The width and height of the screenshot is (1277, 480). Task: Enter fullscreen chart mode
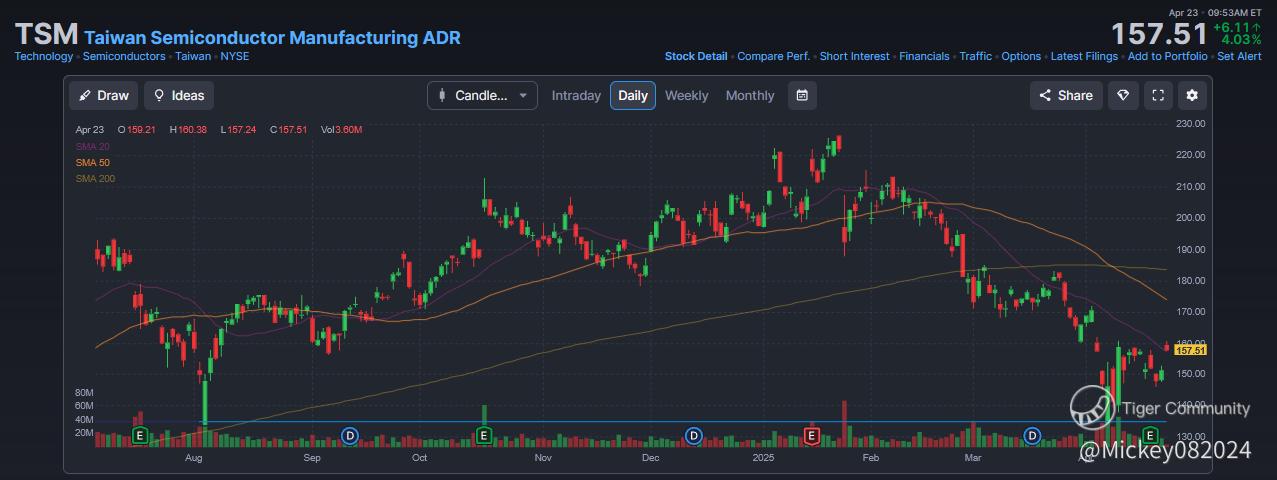pos(1158,96)
